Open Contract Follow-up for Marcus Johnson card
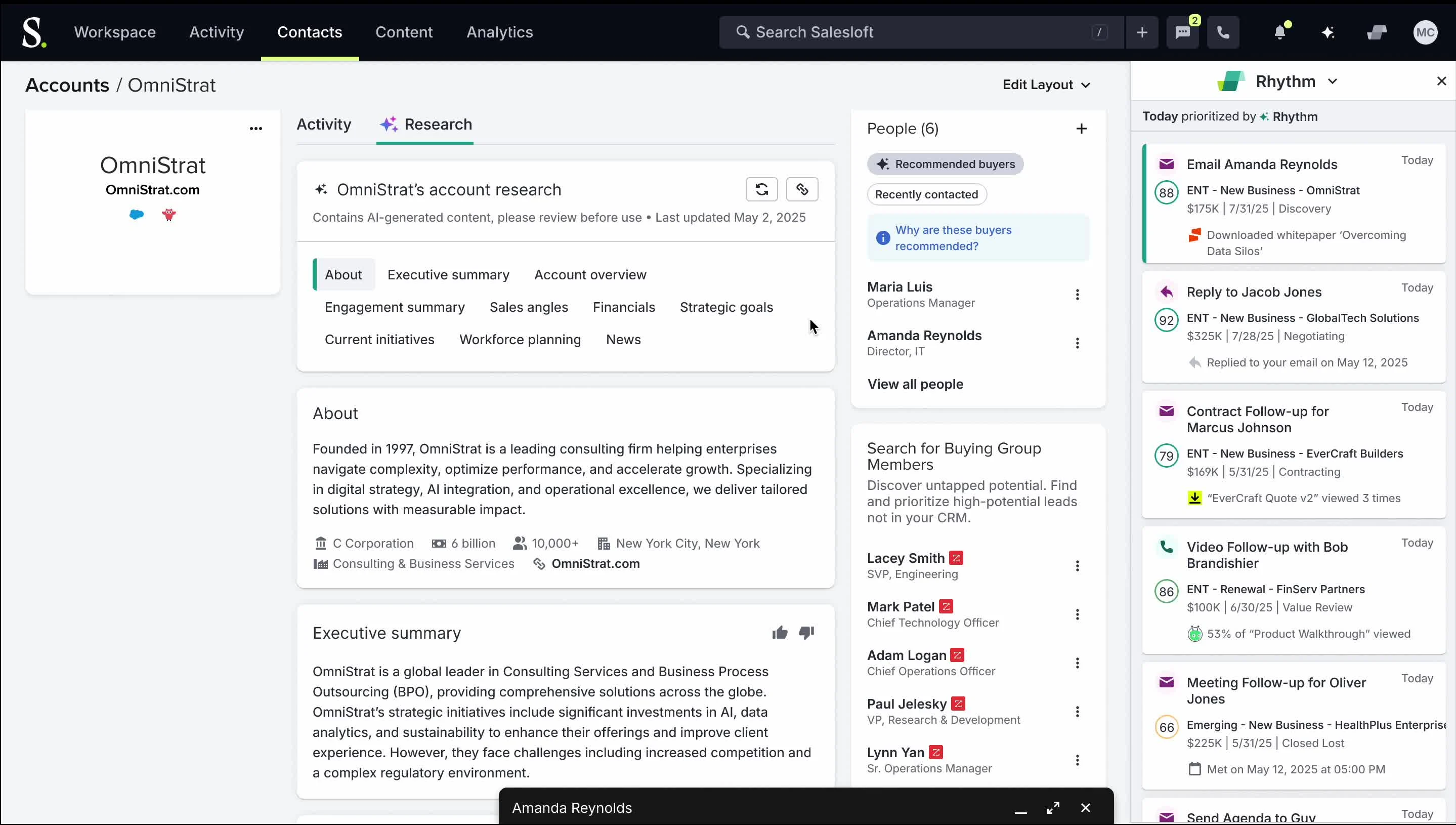This screenshot has height=825, width=1456. tap(1294, 455)
